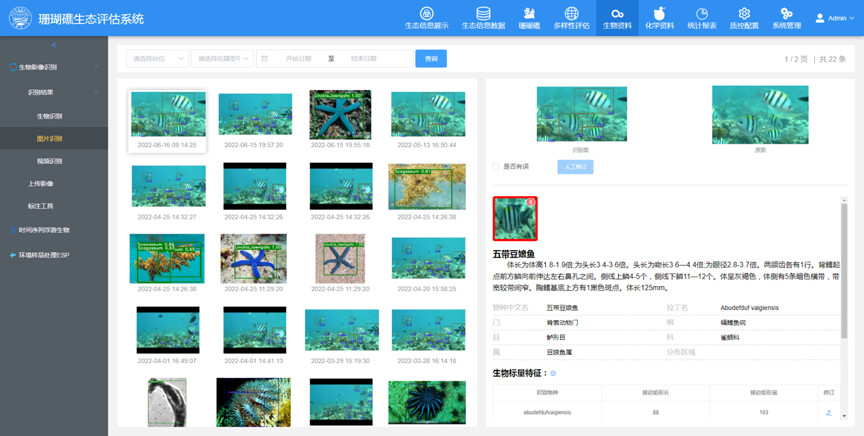The height and width of the screenshot is (436, 864).
Task: Open the 化学资料 module
Action: pos(659,18)
